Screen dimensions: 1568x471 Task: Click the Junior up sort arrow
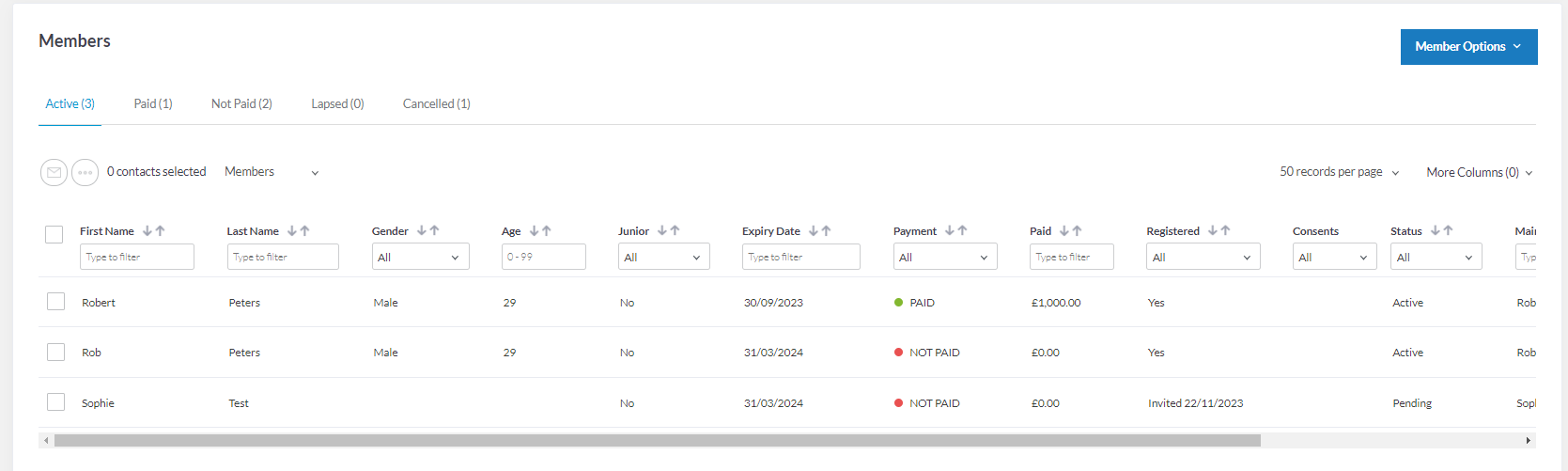(675, 230)
